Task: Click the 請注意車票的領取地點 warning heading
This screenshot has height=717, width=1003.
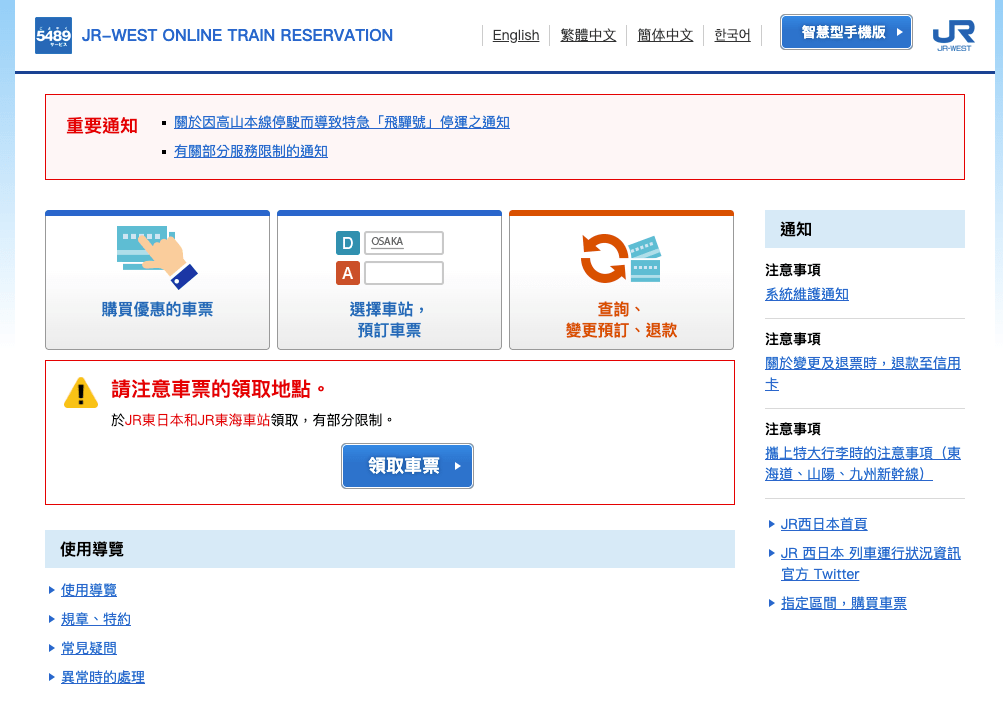Action: (x=219, y=389)
